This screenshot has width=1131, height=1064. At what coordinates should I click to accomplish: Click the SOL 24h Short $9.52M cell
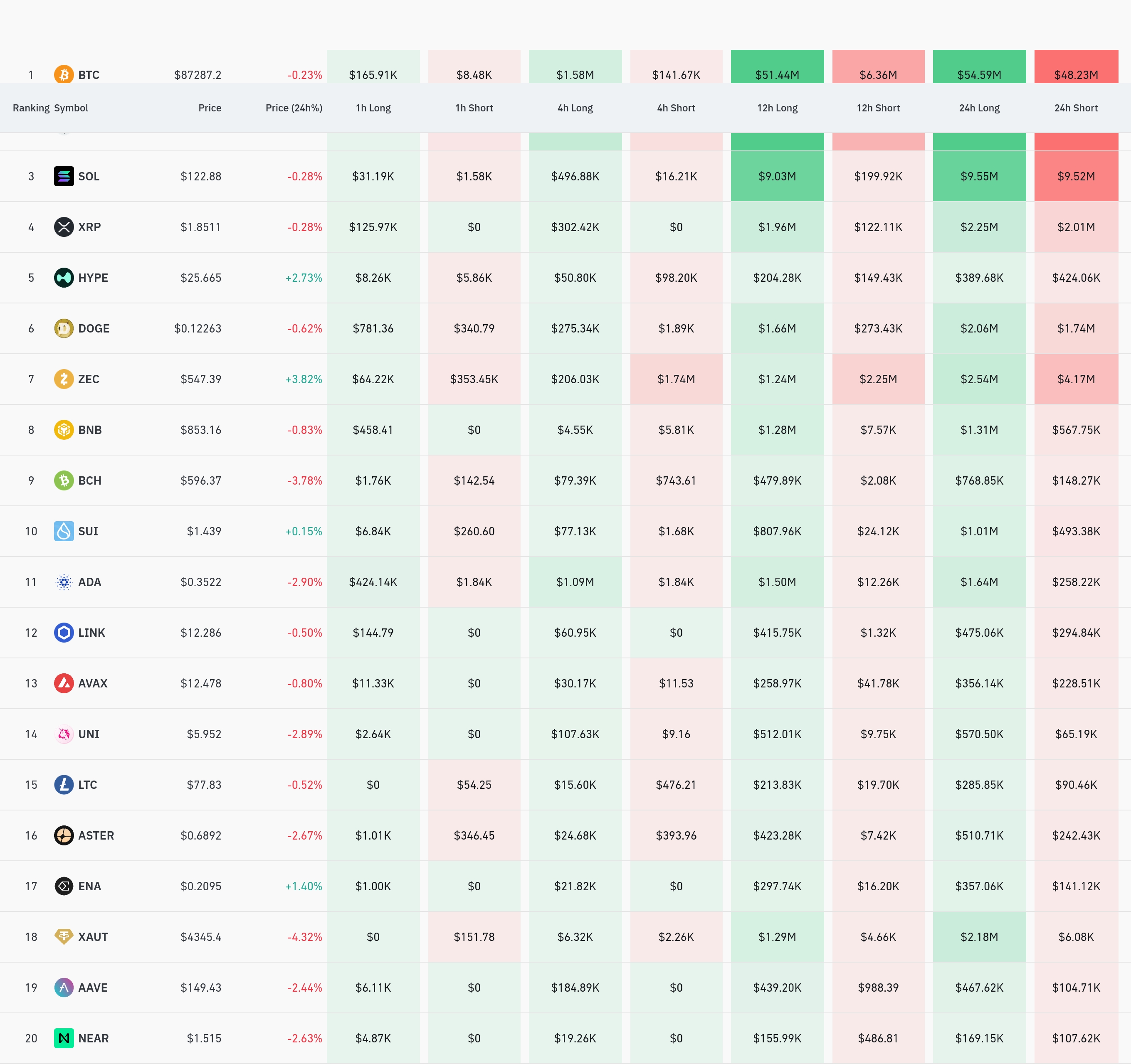tap(1075, 176)
